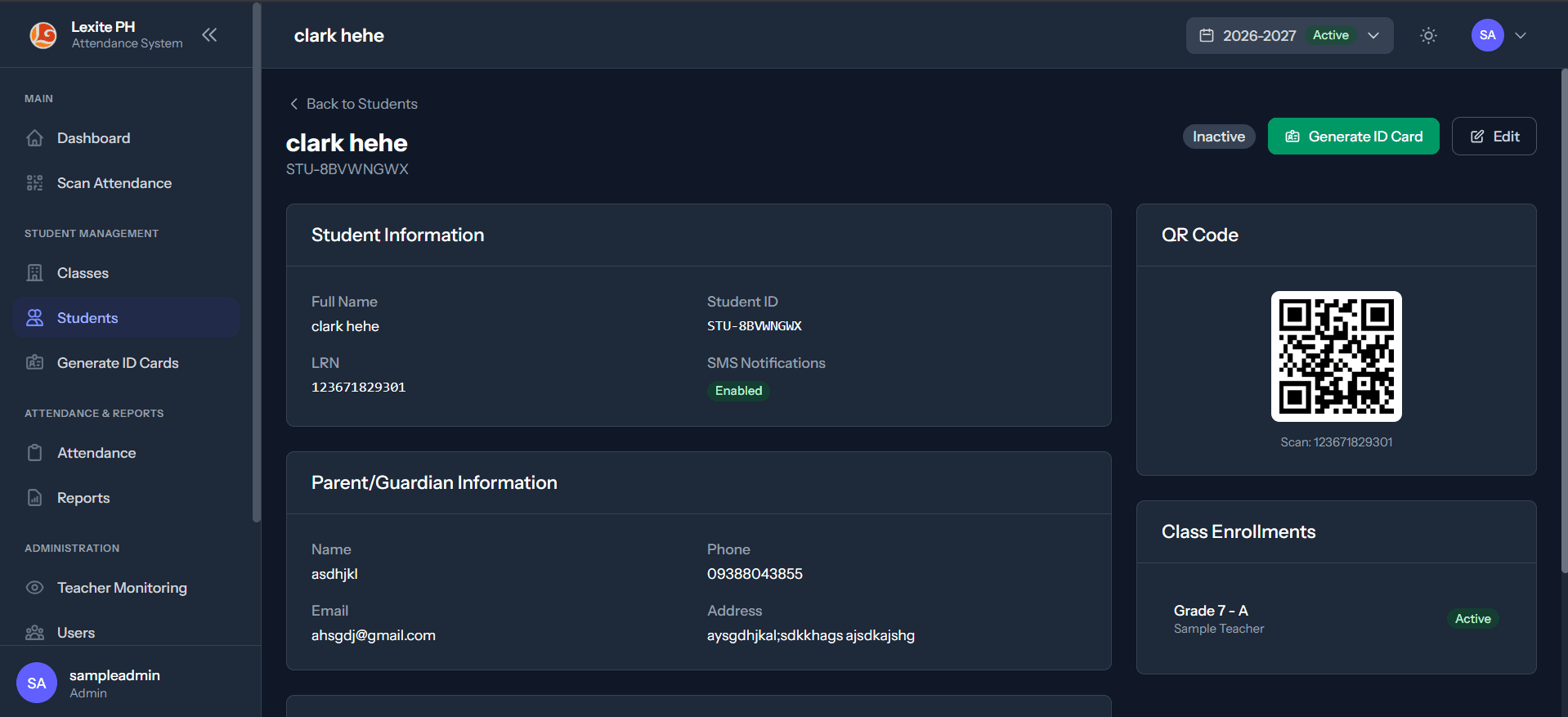This screenshot has width=1568, height=717.
Task: Open the Reports menu item
Action: [x=126, y=498]
